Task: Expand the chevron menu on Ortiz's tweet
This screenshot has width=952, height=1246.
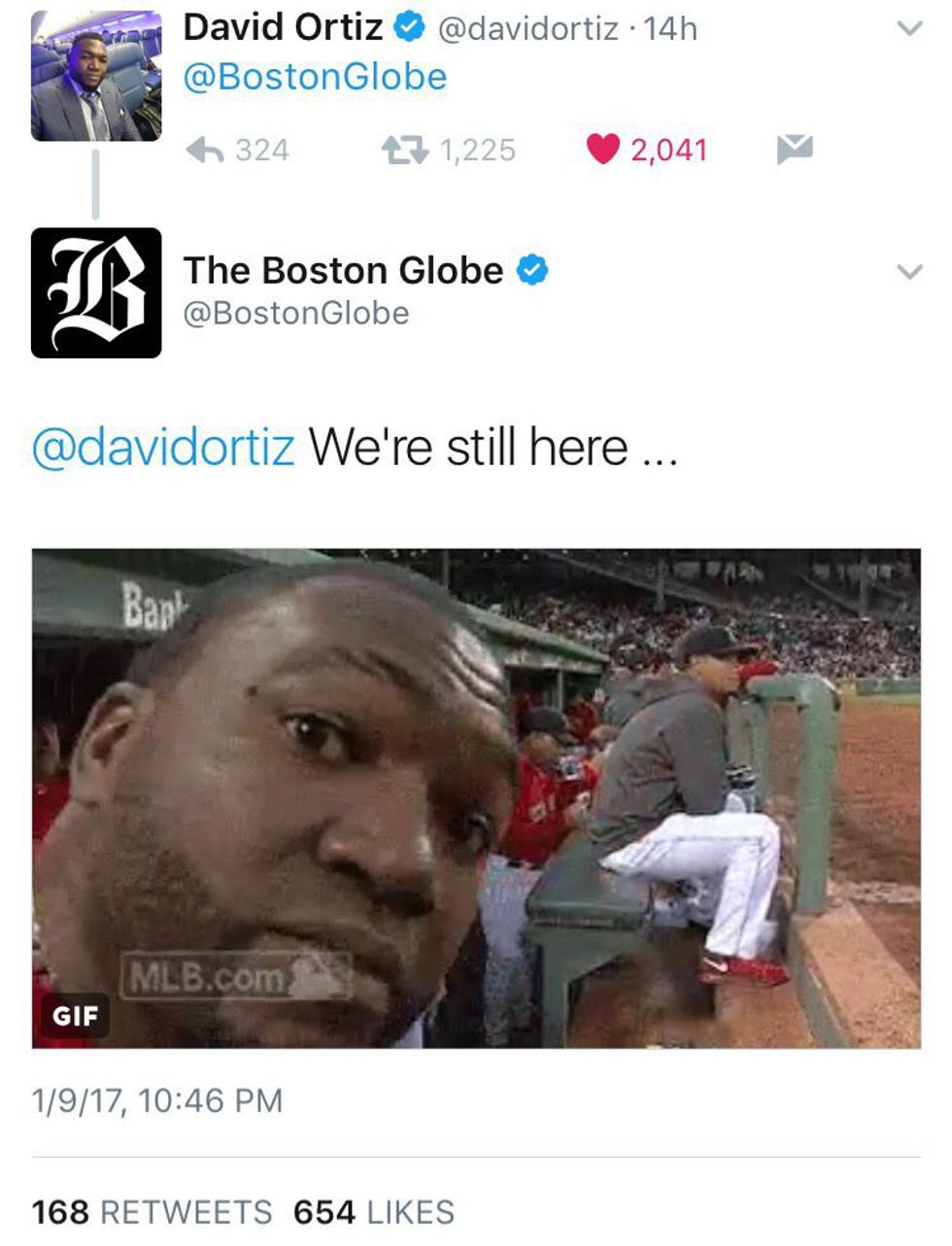Action: pos(908,29)
